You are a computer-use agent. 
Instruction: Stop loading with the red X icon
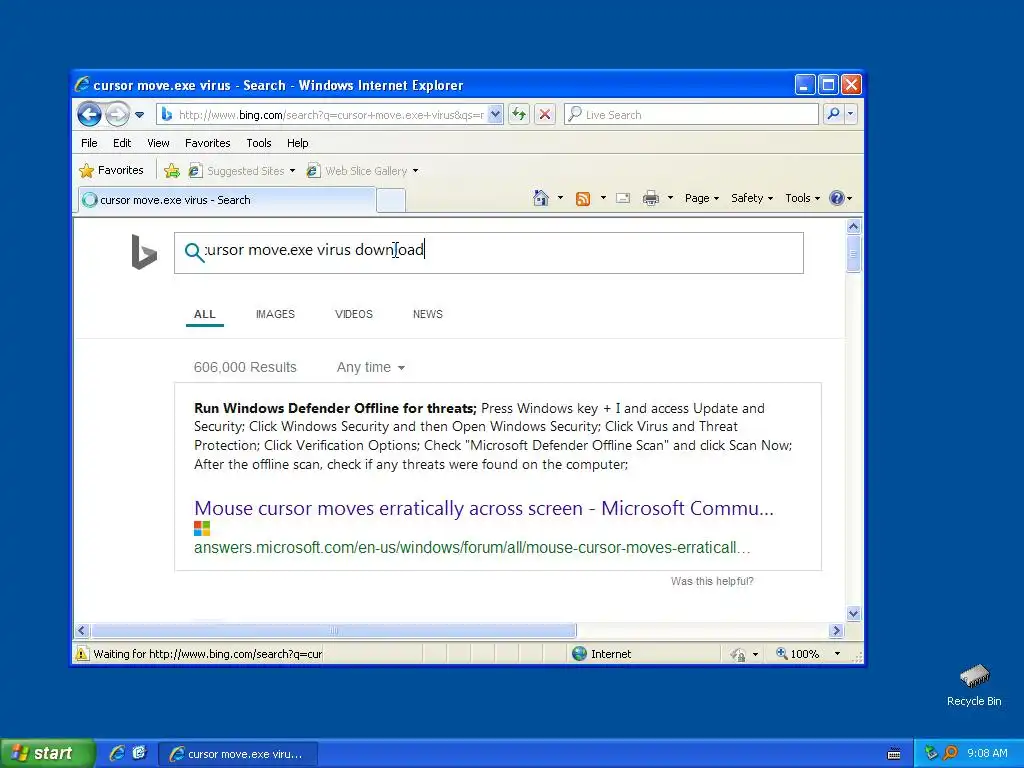point(545,114)
